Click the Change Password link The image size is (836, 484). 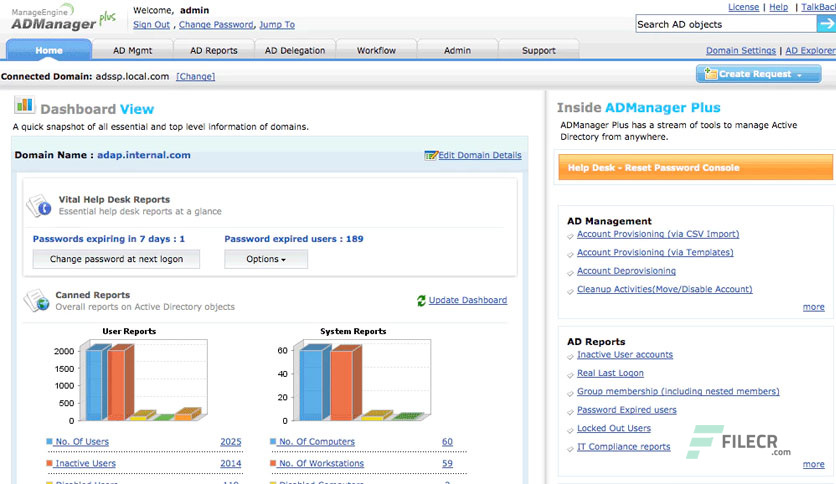tap(216, 25)
